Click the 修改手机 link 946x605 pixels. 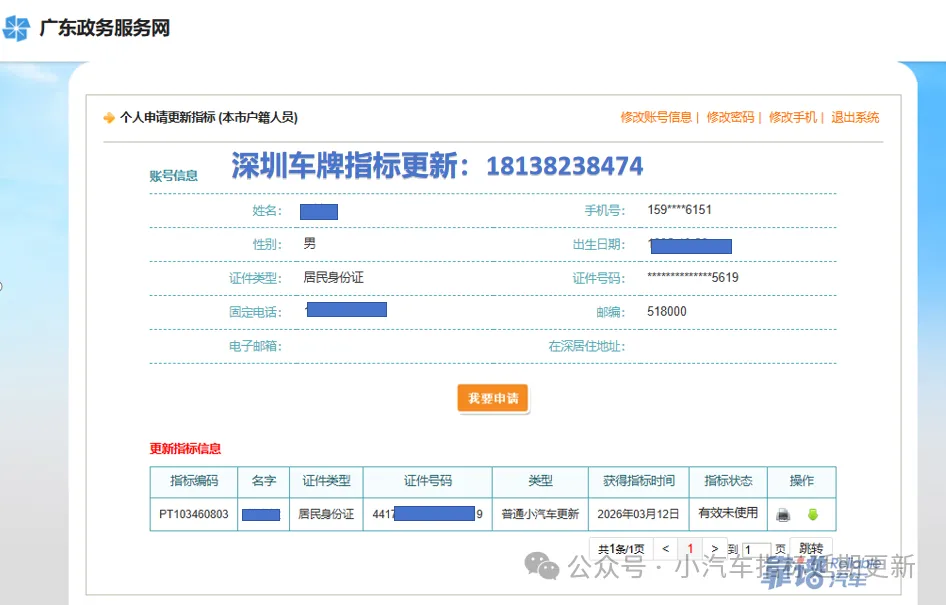(x=792, y=117)
